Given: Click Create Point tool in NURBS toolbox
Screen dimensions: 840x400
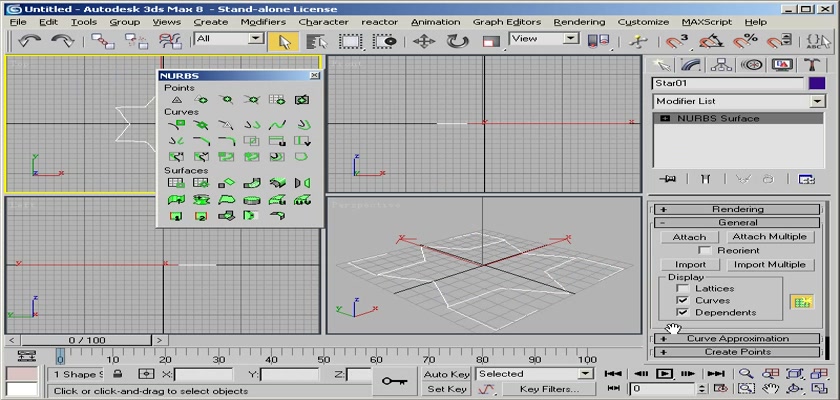Looking at the screenshot, I should pos(176,100).
